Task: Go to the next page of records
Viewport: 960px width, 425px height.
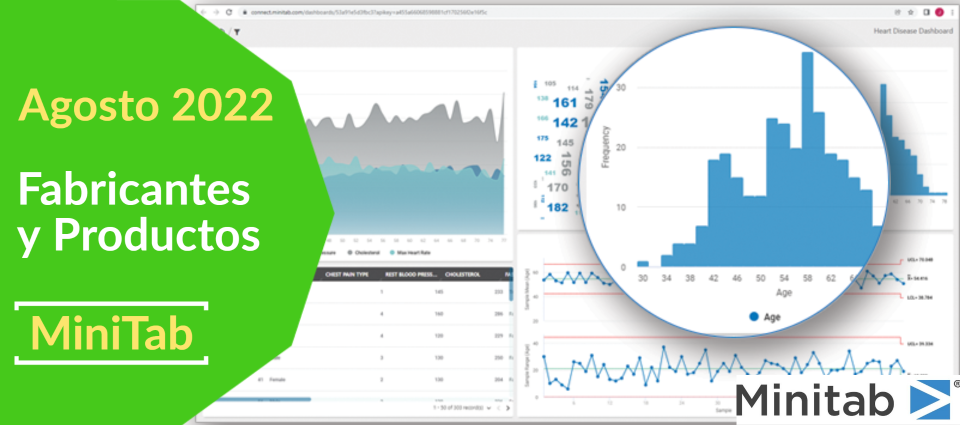Action: (x=508, y=407)
